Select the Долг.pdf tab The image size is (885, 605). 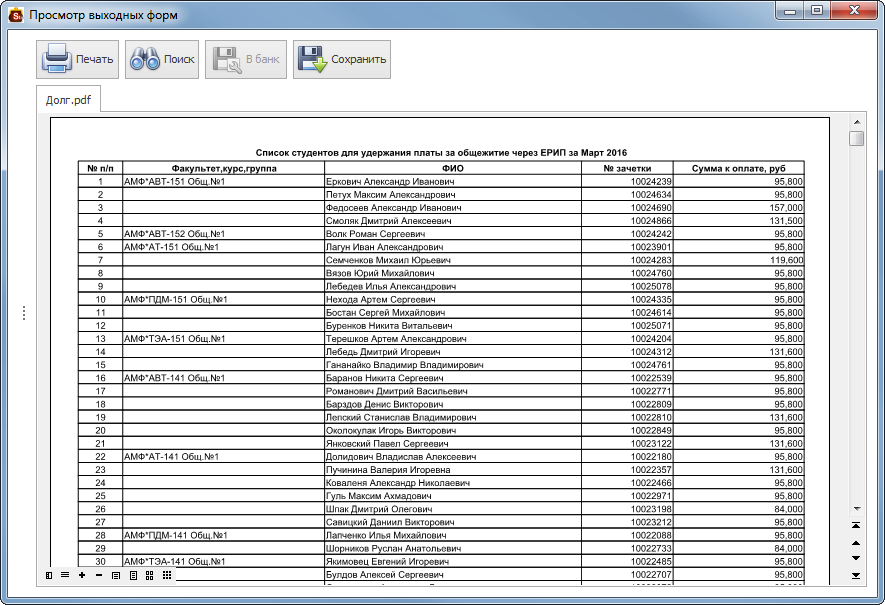[x=68, y=100]
